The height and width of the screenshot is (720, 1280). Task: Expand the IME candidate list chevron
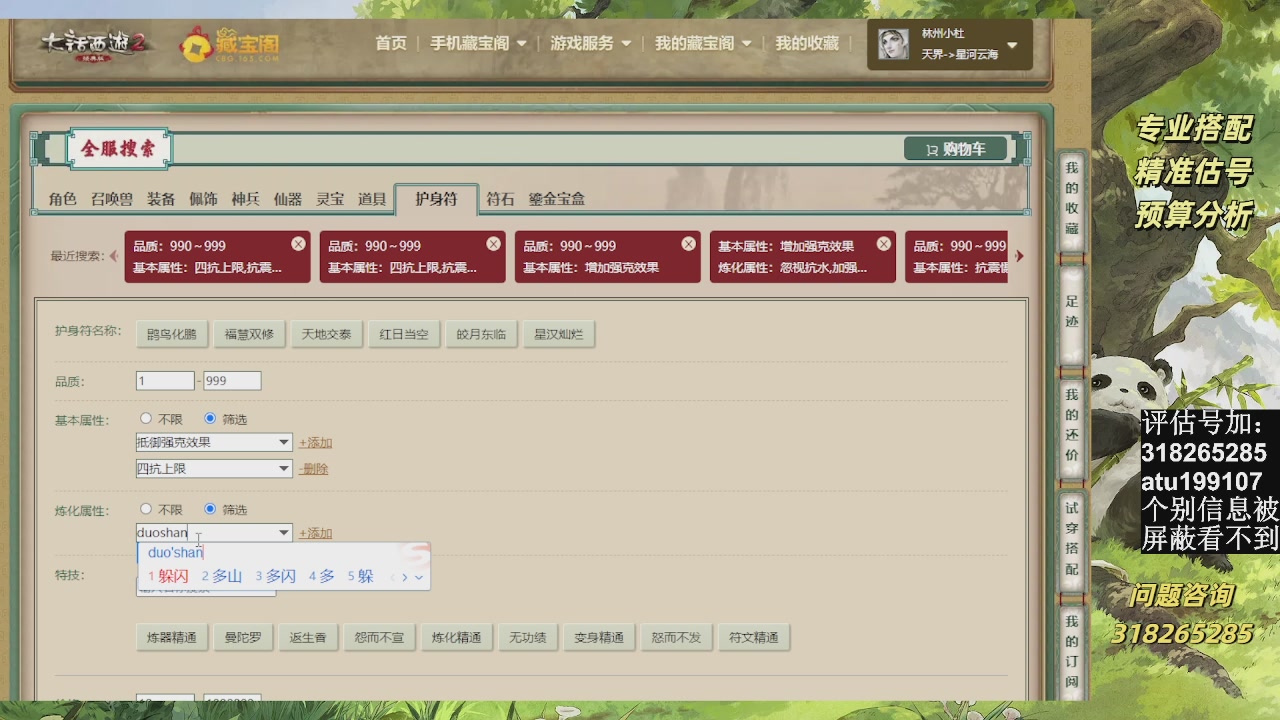click(419, 577)
